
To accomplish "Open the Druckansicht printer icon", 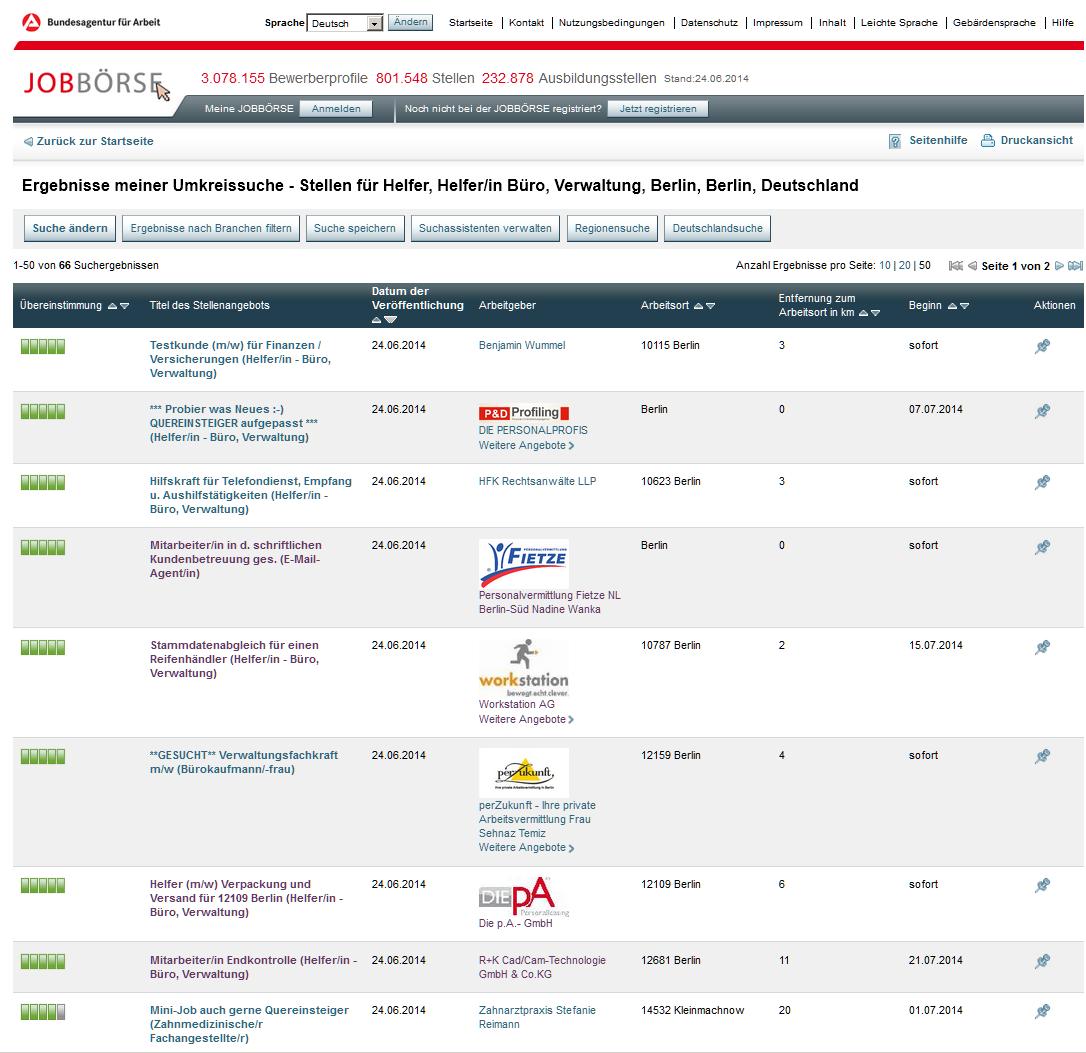I will (988, 141).
